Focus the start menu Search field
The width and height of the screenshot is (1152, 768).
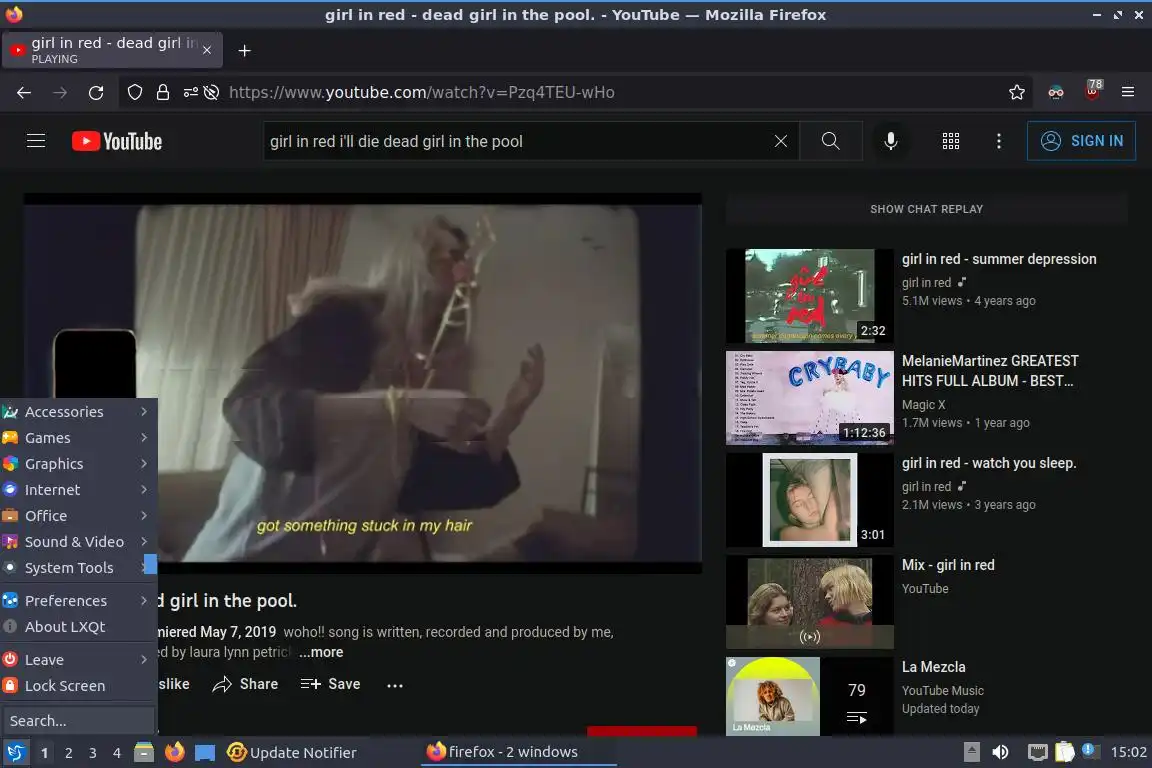pyautogui.click(x=78, y=721)
